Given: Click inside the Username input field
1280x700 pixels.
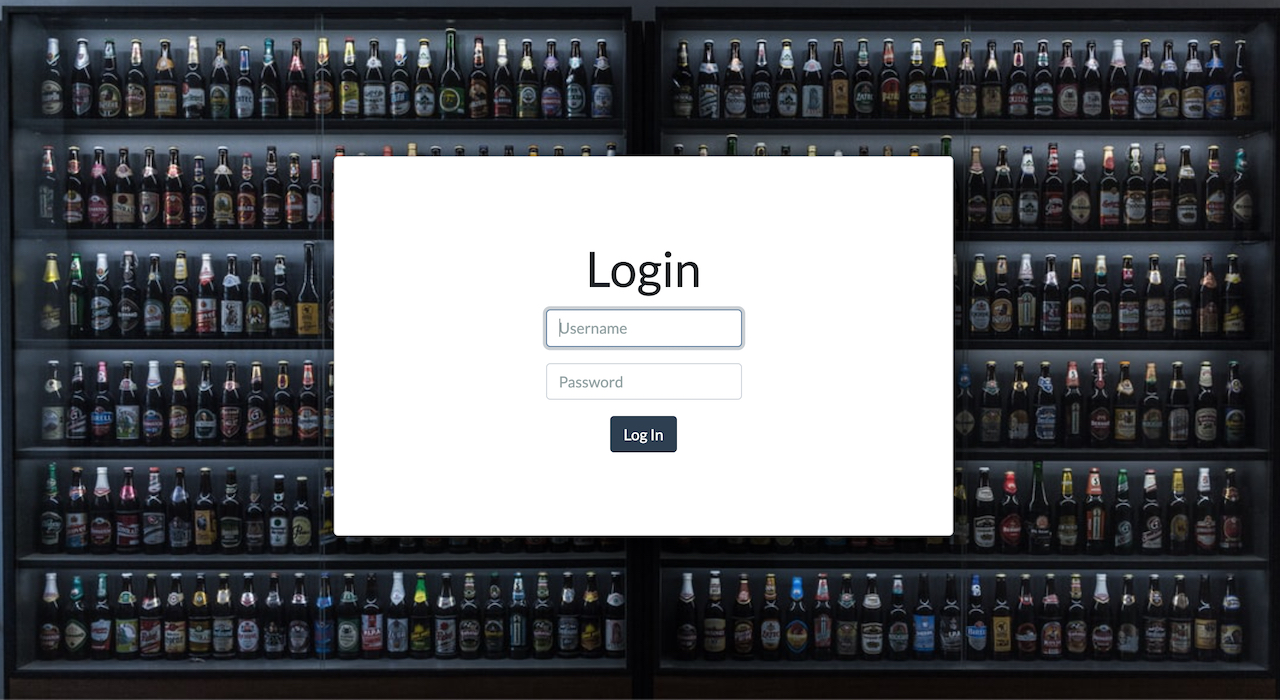Looking at the screenshot, I should tap(643, 328).
